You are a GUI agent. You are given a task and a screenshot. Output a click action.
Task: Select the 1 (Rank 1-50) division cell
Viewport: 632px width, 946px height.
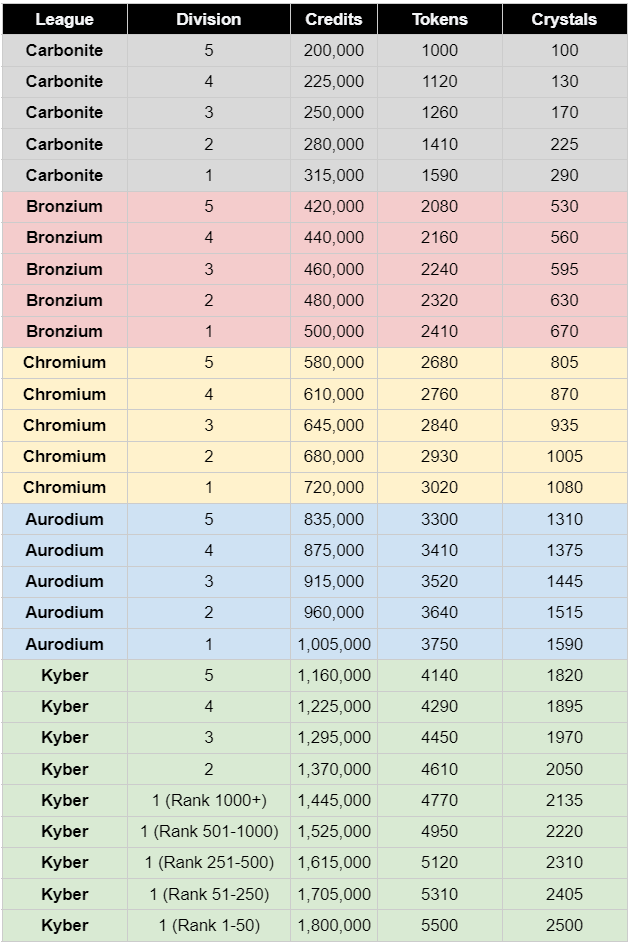tap(208, 925)
